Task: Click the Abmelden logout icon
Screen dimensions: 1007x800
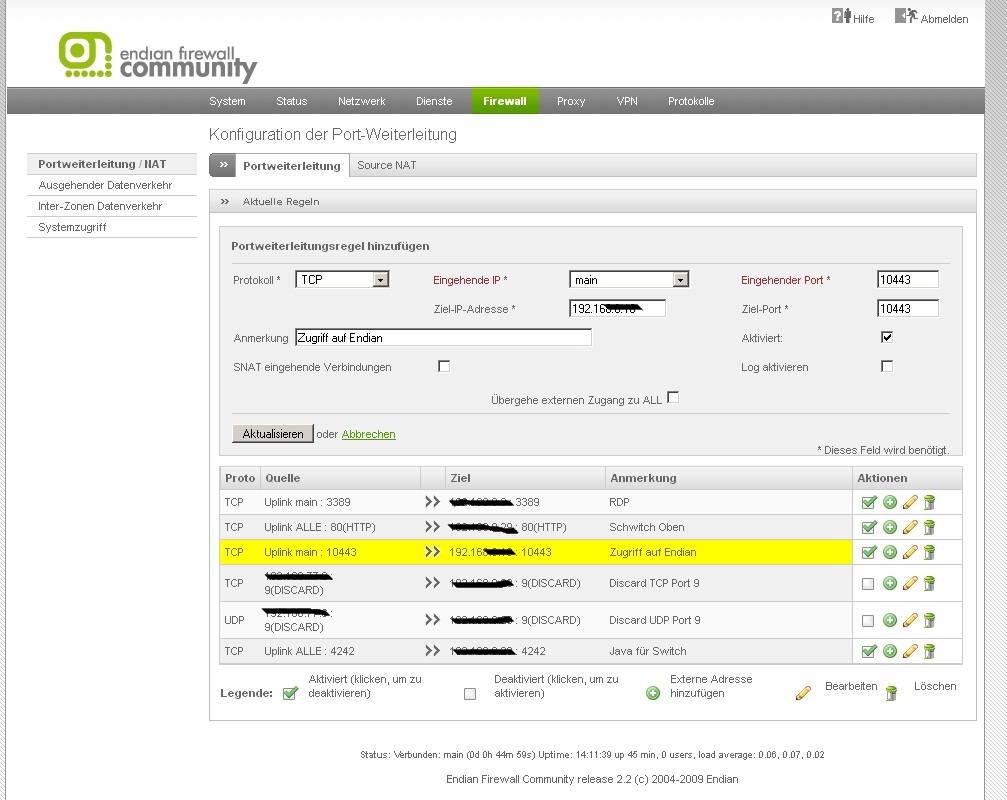Action: tap(906, 15)
